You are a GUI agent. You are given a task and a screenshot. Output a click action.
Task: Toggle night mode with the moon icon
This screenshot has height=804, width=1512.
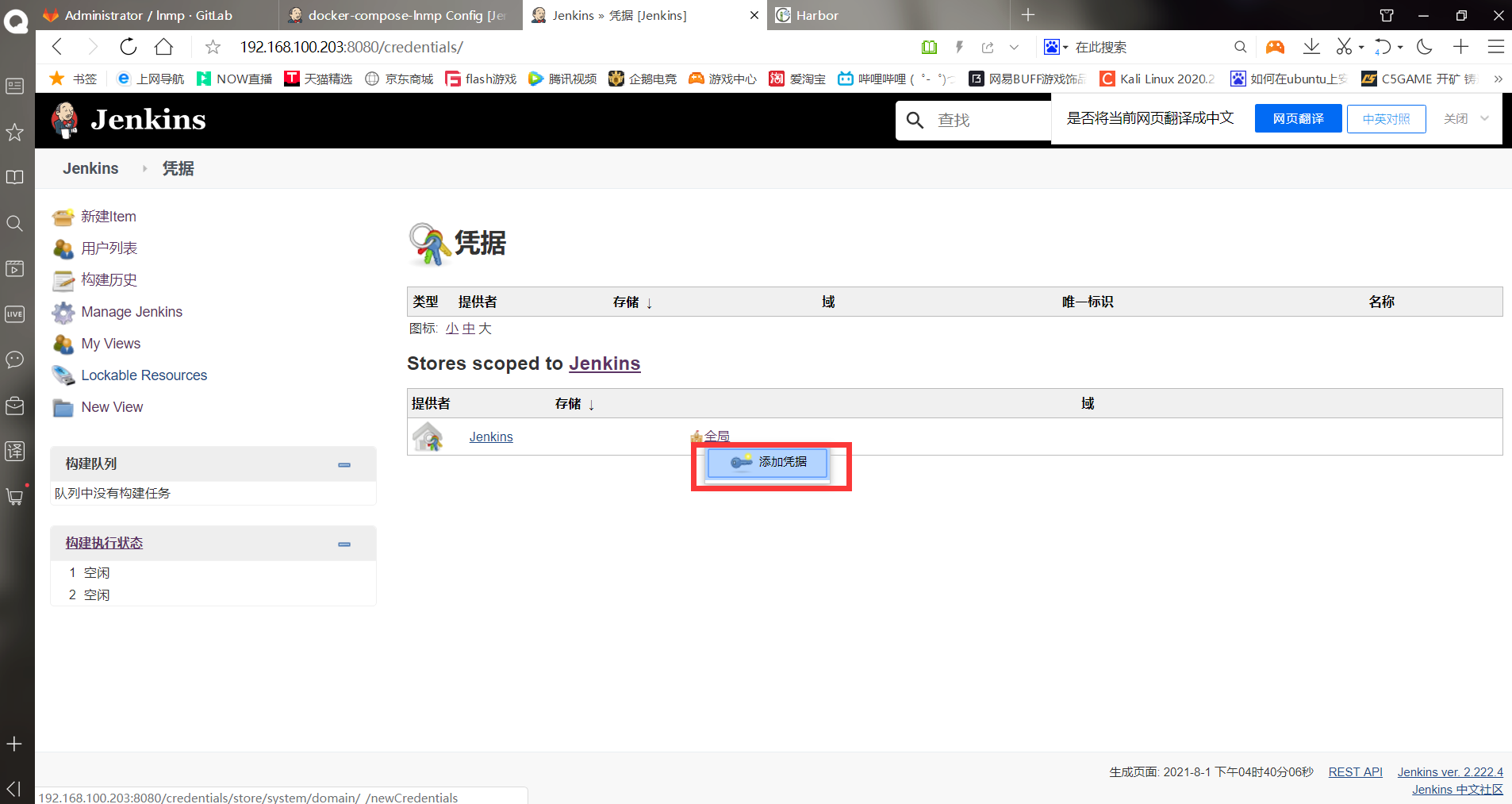click(1423, 47)
